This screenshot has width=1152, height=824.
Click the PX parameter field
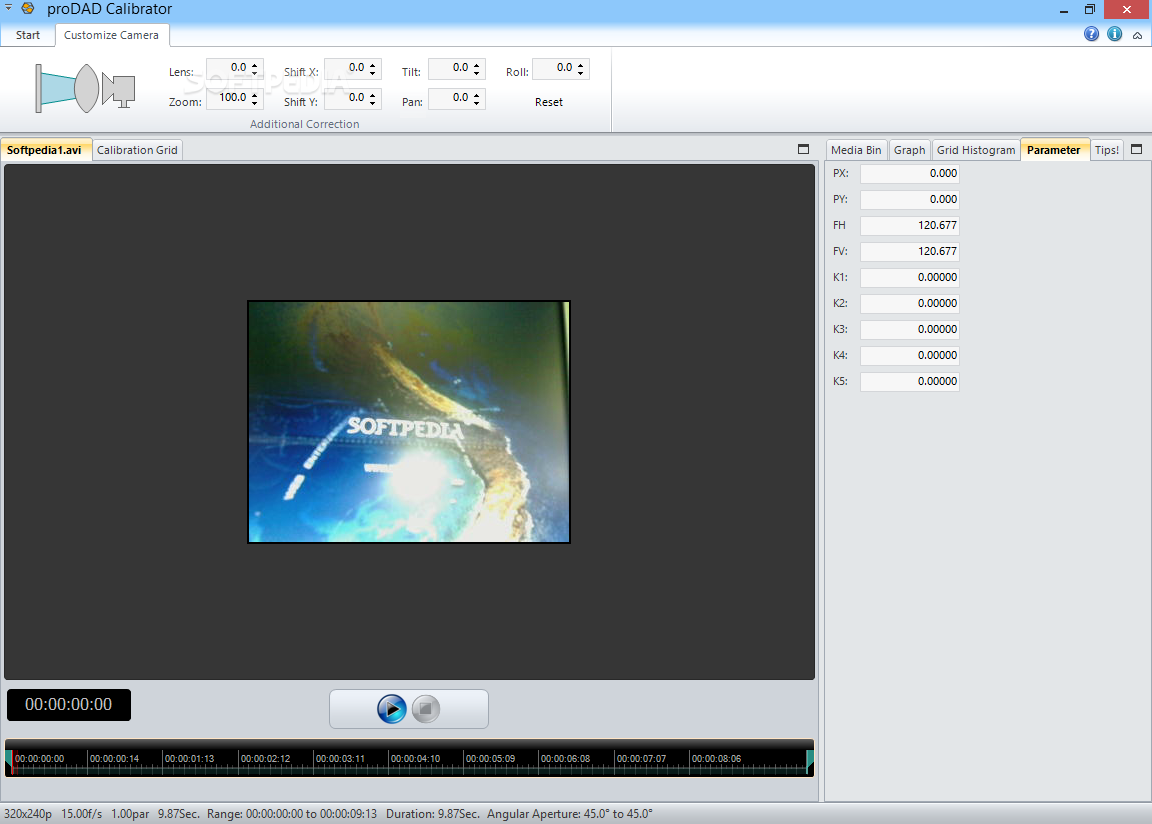(x=910, y=173)
